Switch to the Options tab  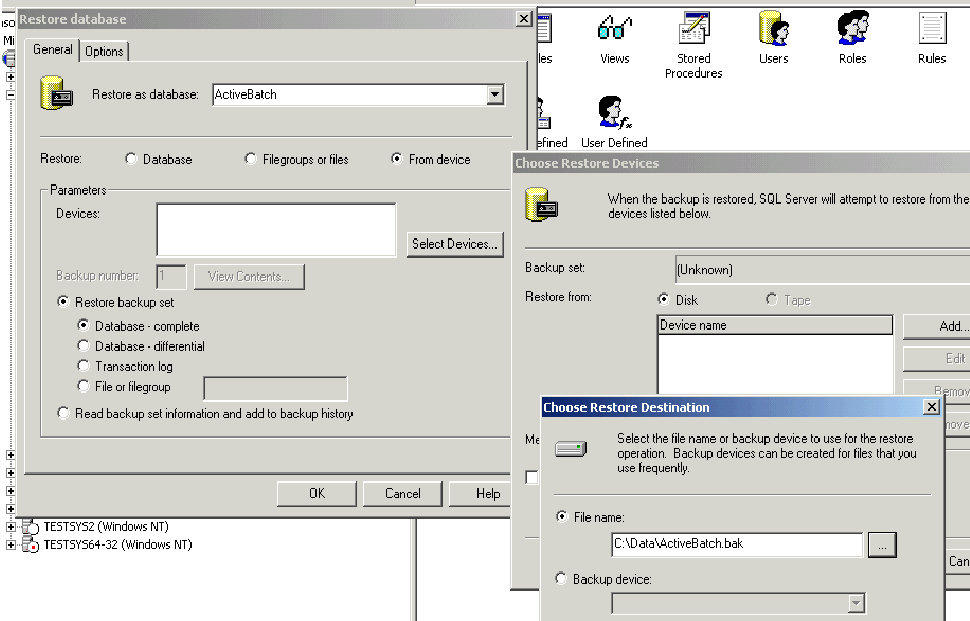click(104, 51)
